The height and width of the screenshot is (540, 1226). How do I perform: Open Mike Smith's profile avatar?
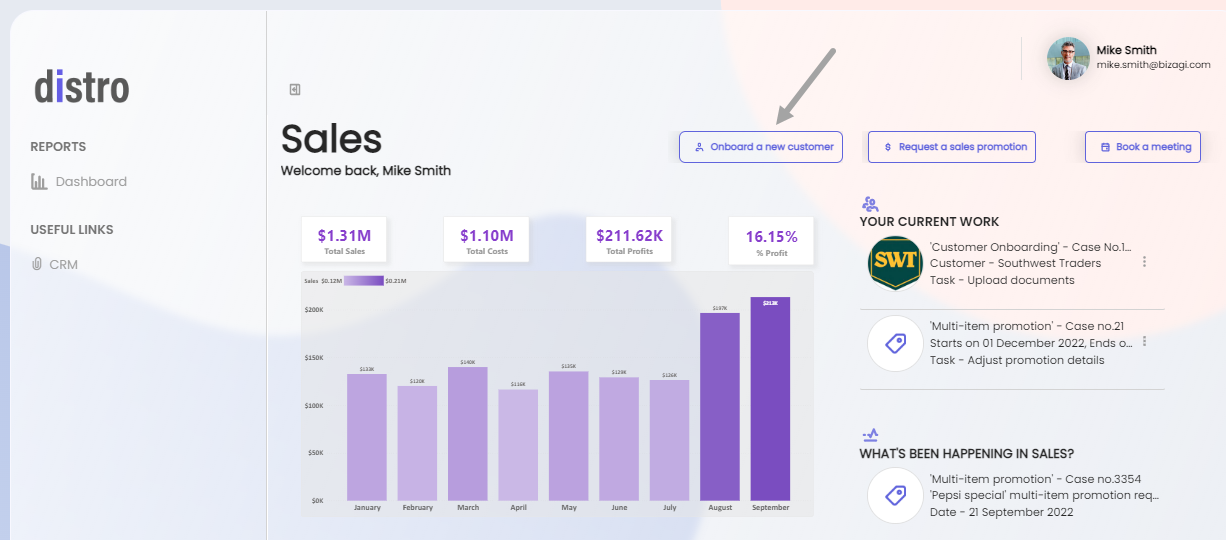click(x=1068, y=59)
